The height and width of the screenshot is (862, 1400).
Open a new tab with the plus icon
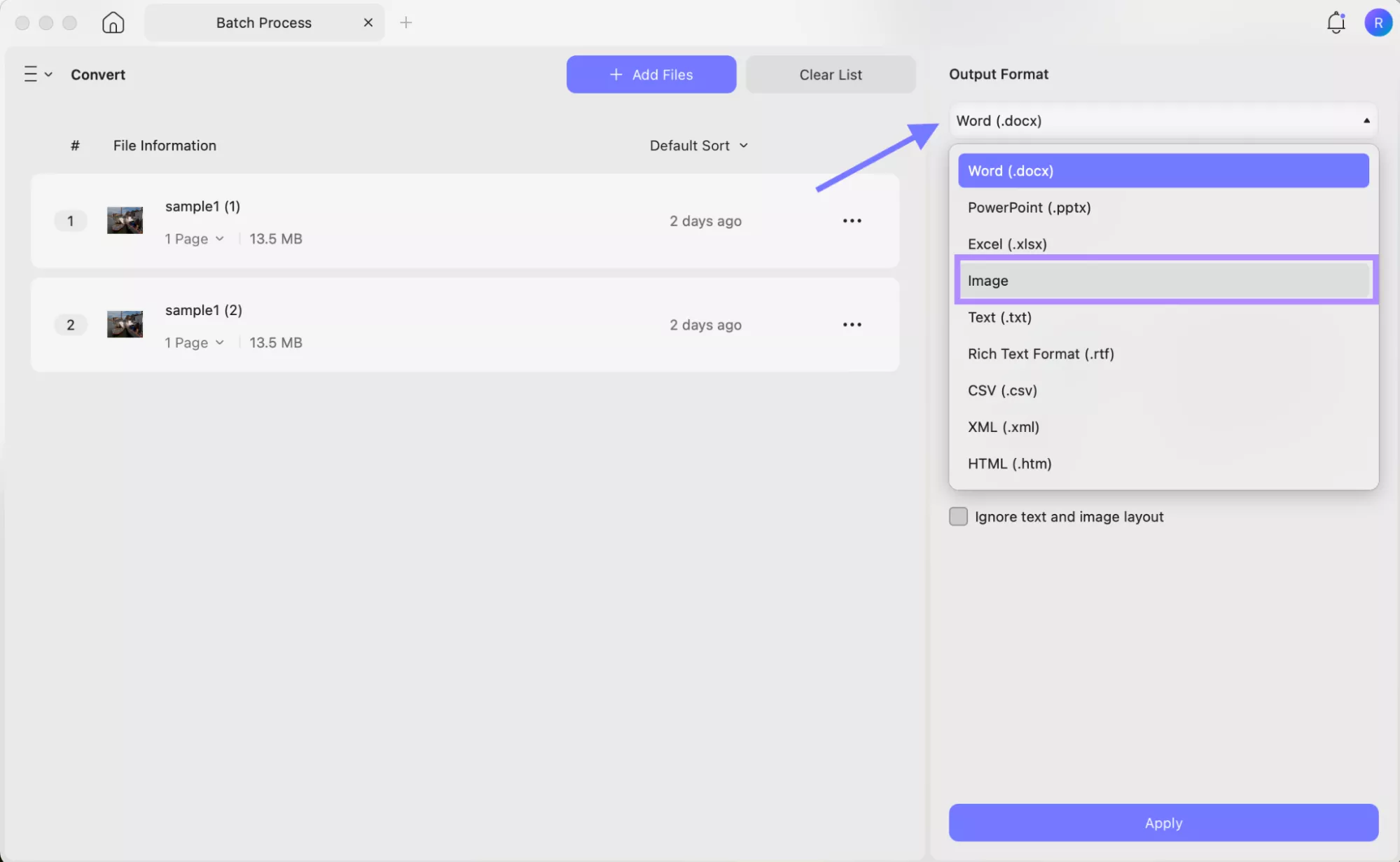click(x=406, y=22)
